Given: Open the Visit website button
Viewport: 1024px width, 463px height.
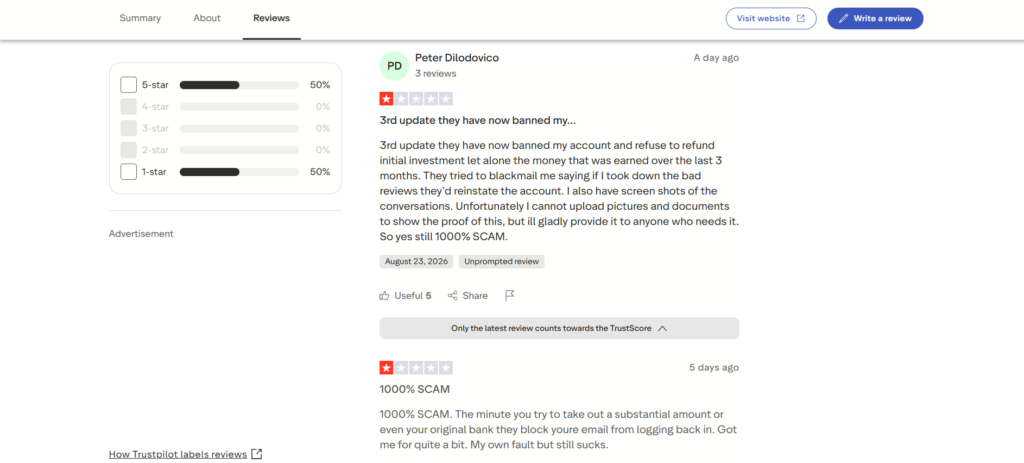Looking at the screenshot, I should coord(771,18).
